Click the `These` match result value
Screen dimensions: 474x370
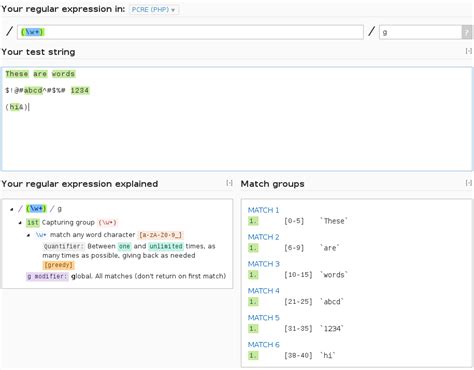coord(334,221)
